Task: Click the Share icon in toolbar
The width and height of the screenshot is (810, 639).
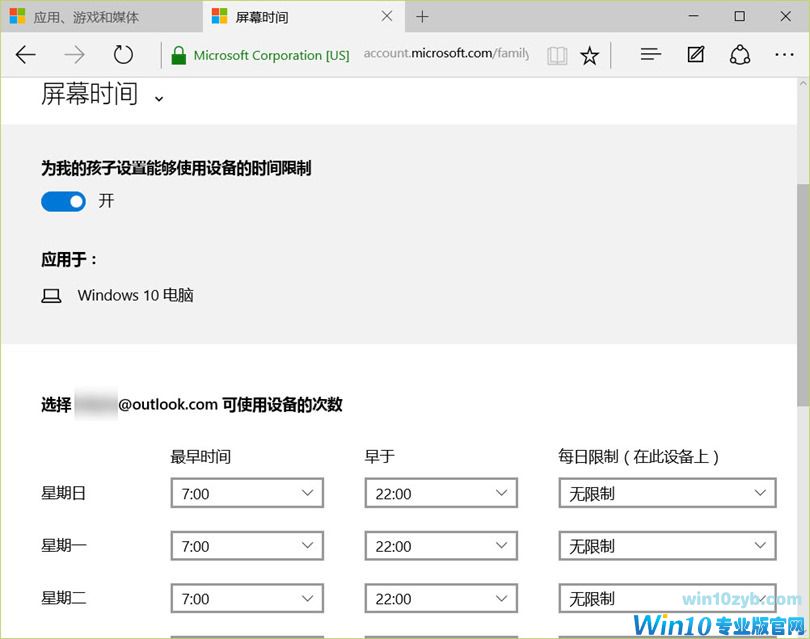Action: click(740, 55)
